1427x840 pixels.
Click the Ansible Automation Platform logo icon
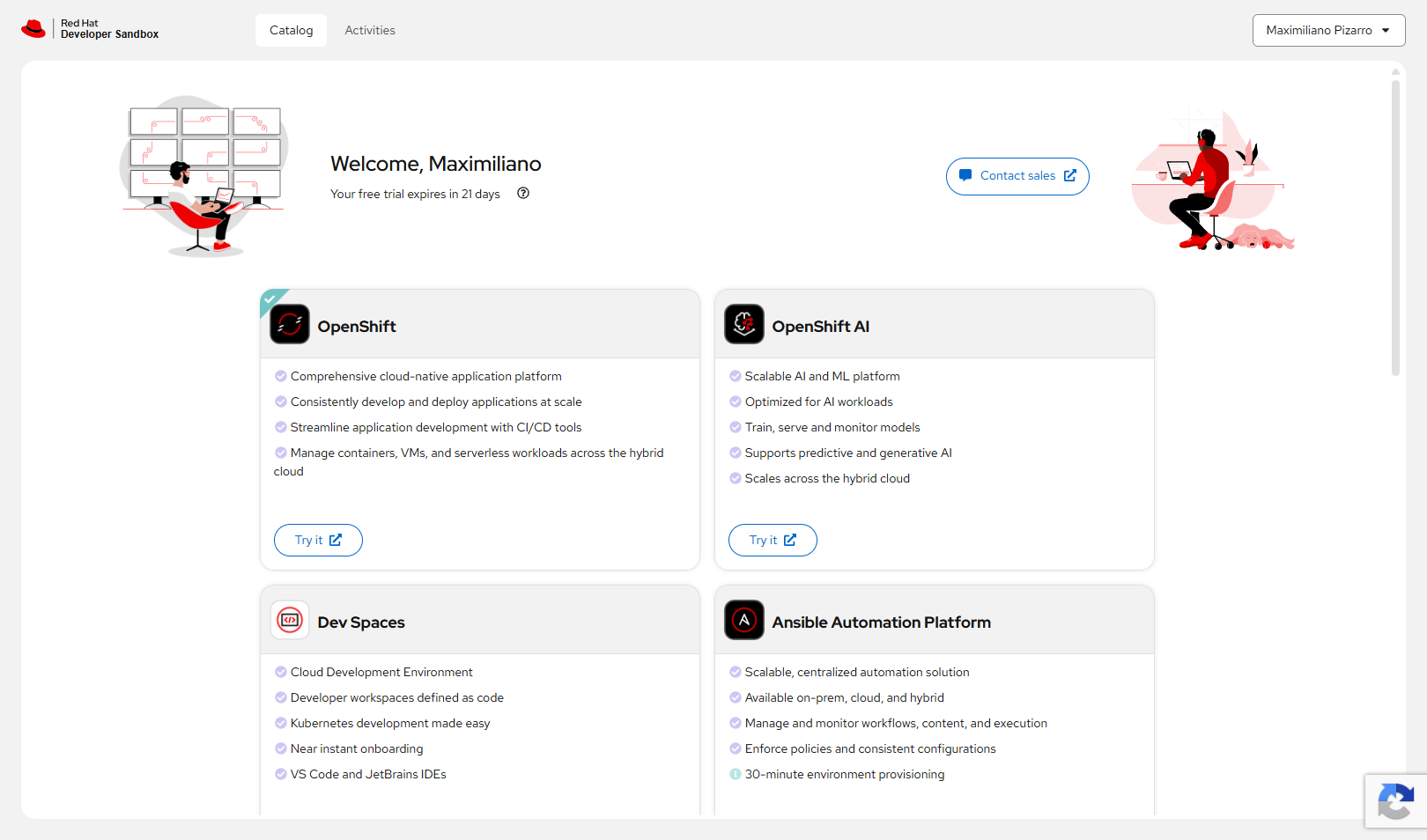point(744,620)
